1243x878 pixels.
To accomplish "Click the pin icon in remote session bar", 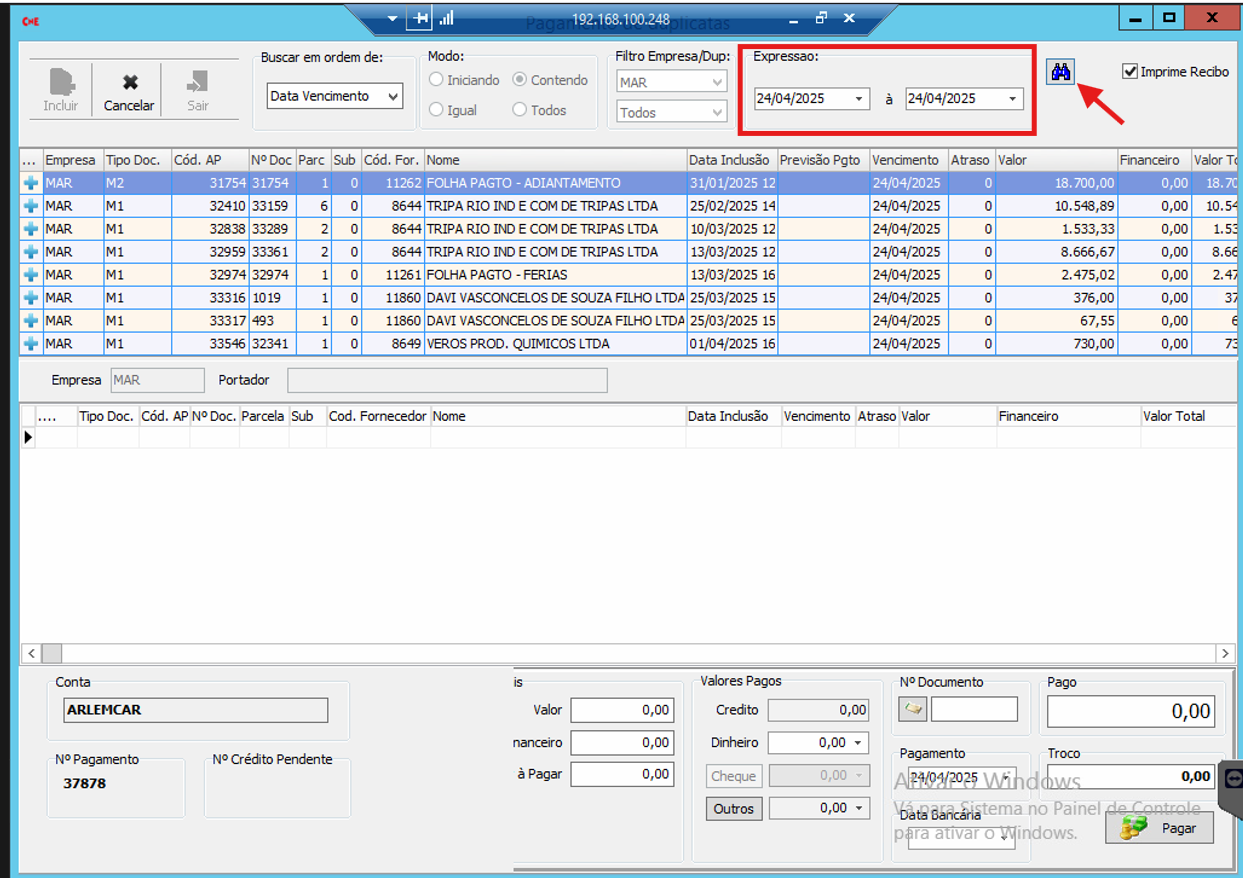I will (x=421, y=18).
